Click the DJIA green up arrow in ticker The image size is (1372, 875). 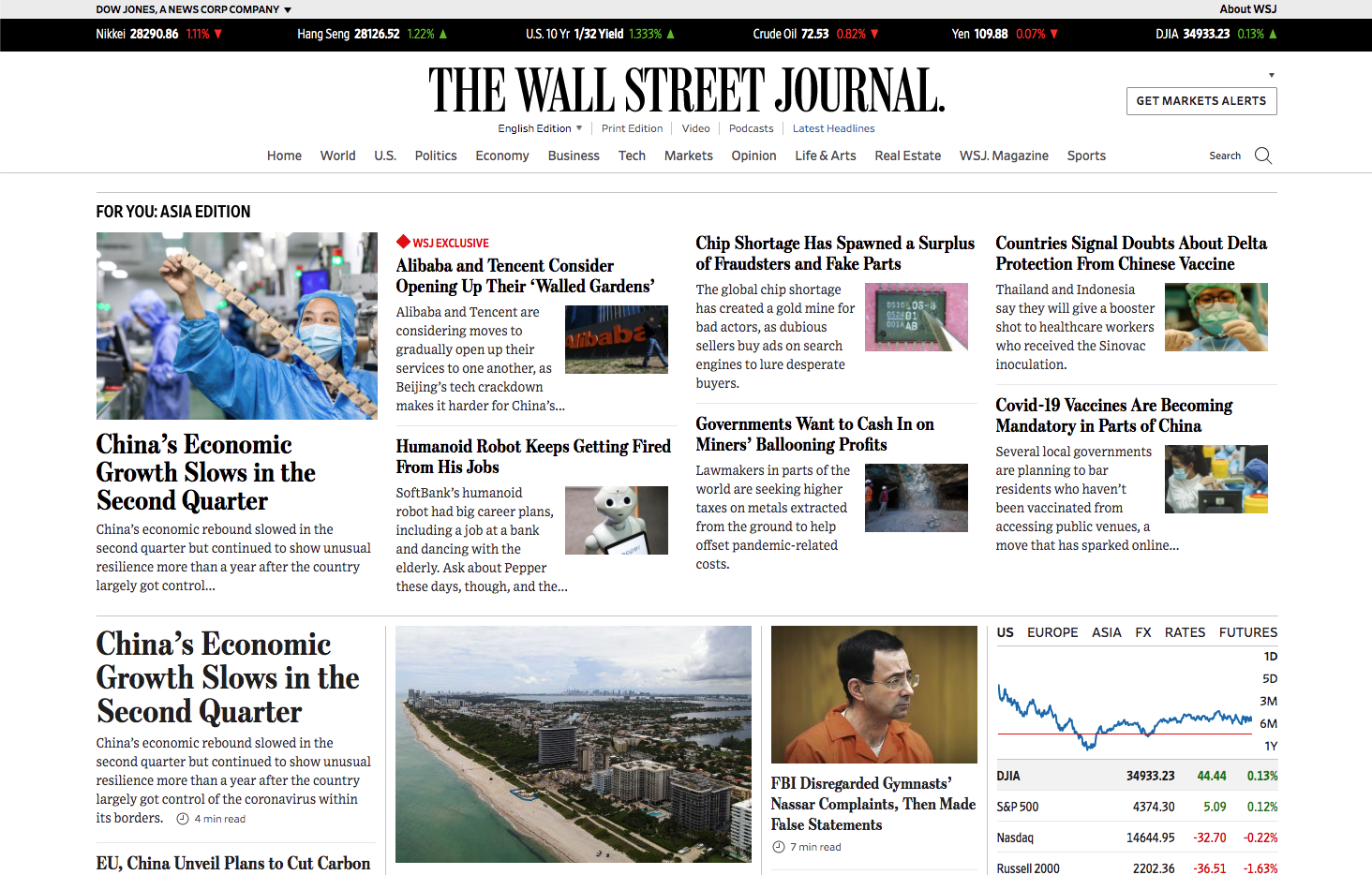click(x=1273, y=34)
